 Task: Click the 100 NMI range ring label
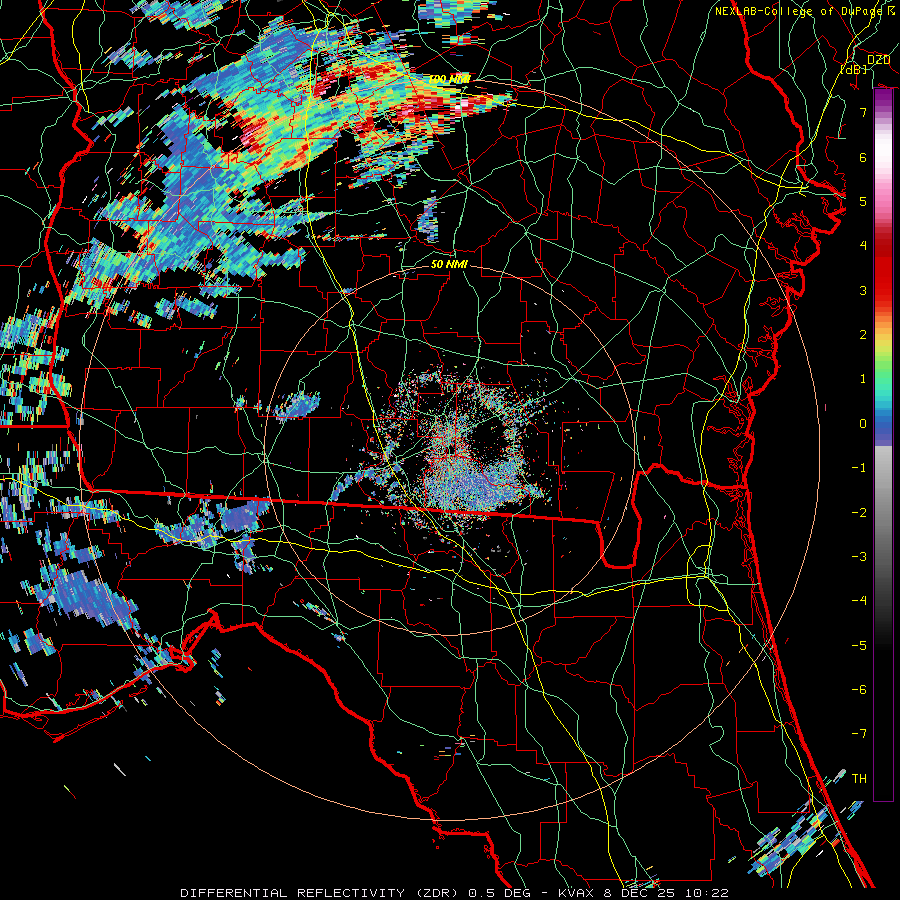click(450, 79)
